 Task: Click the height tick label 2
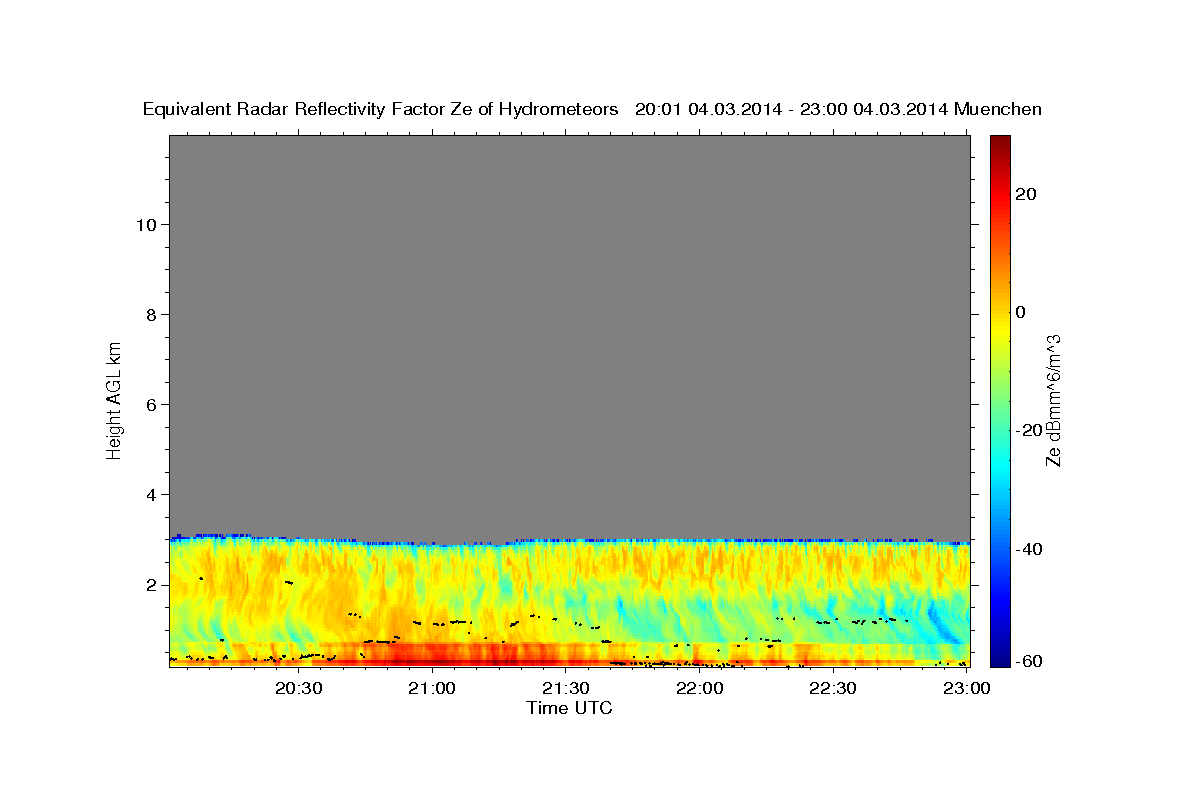(149, 584)
